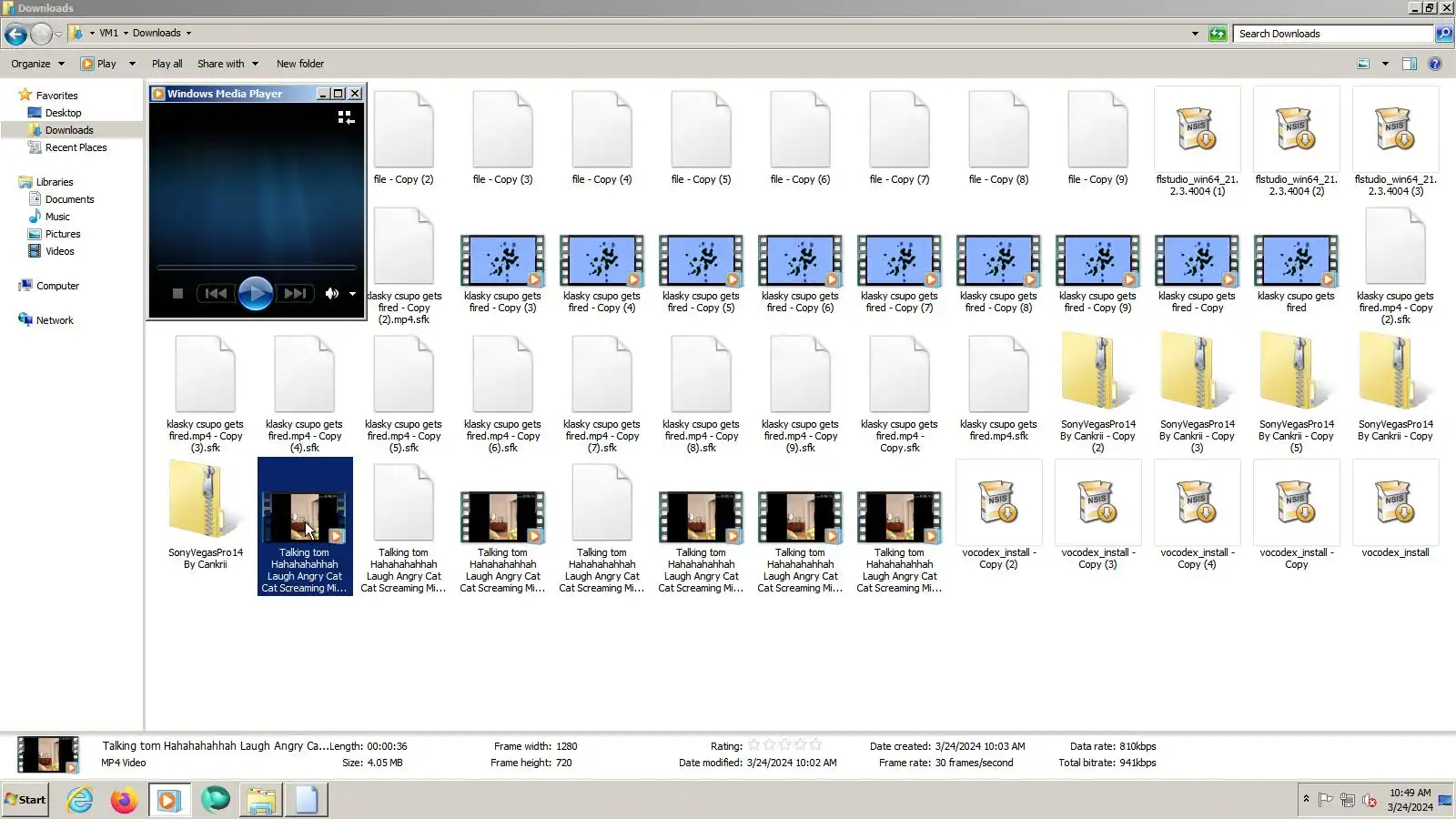This screenshot has width=1456, height=819.
Task: Select the file - Copy (5) icon
Action: 702,129
